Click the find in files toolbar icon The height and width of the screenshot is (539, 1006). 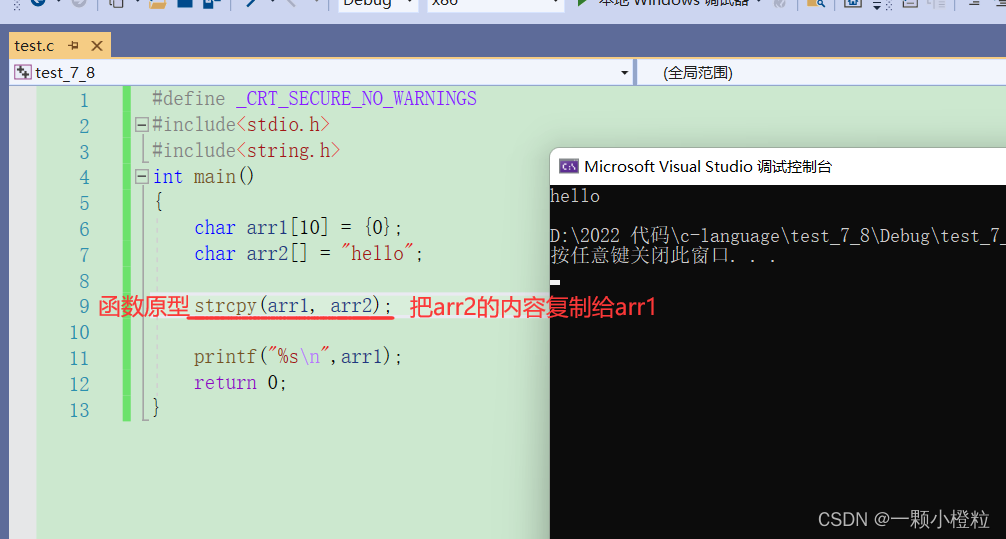[x=816, y=4]
